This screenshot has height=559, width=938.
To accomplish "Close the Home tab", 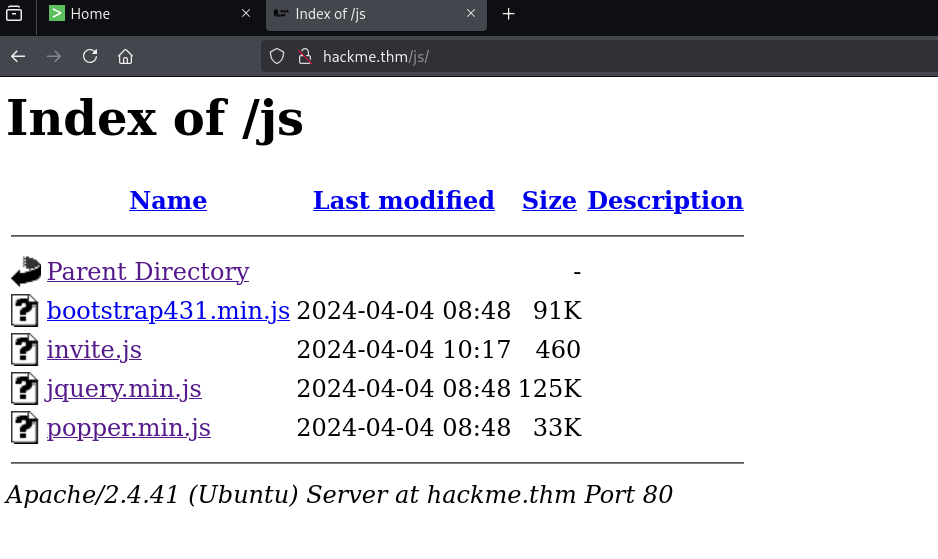I will tap(246, 14).
